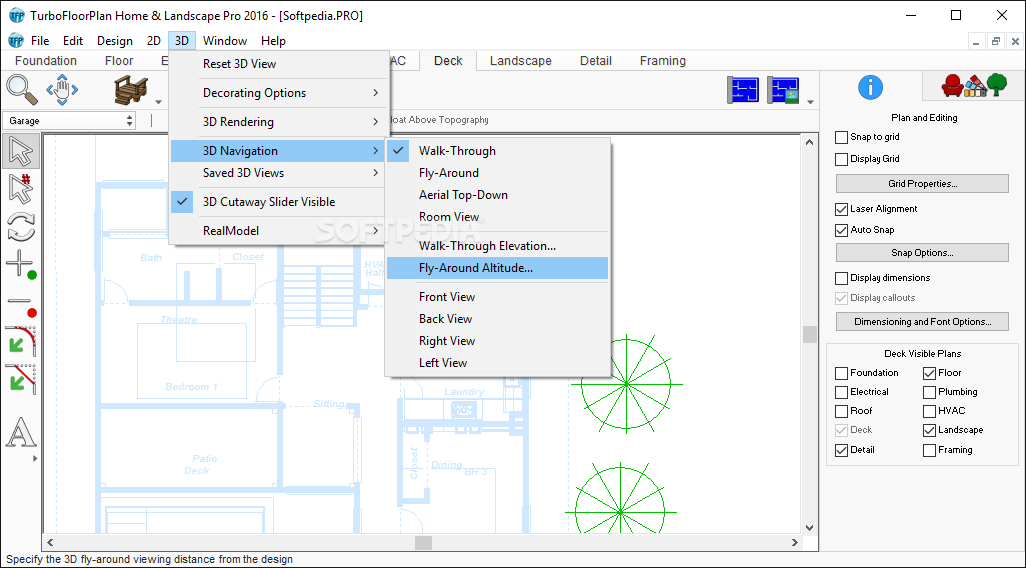Click Grid Properties button

[922, 184]
